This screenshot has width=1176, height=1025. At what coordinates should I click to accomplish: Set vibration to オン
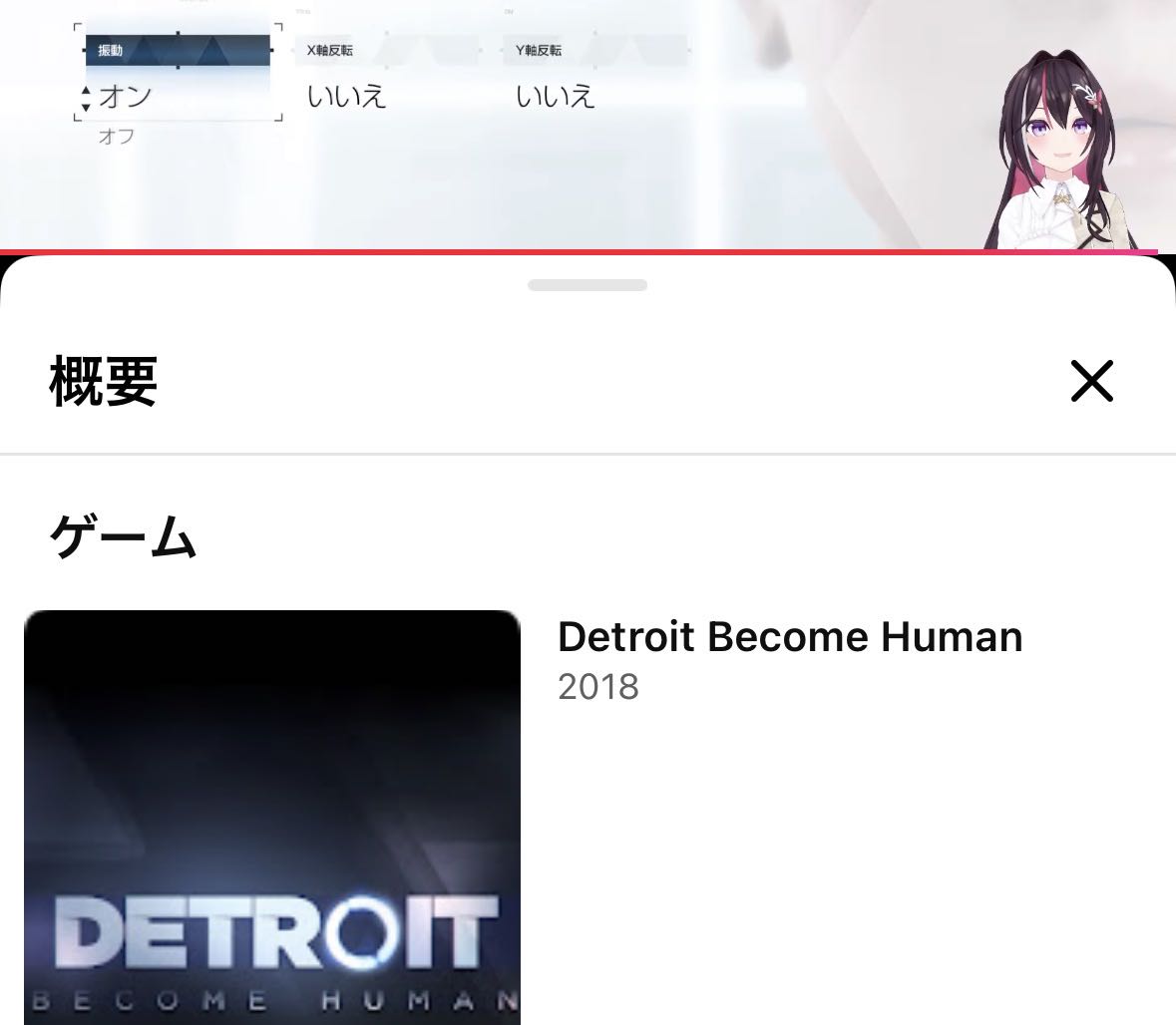[x=126, y=97]
